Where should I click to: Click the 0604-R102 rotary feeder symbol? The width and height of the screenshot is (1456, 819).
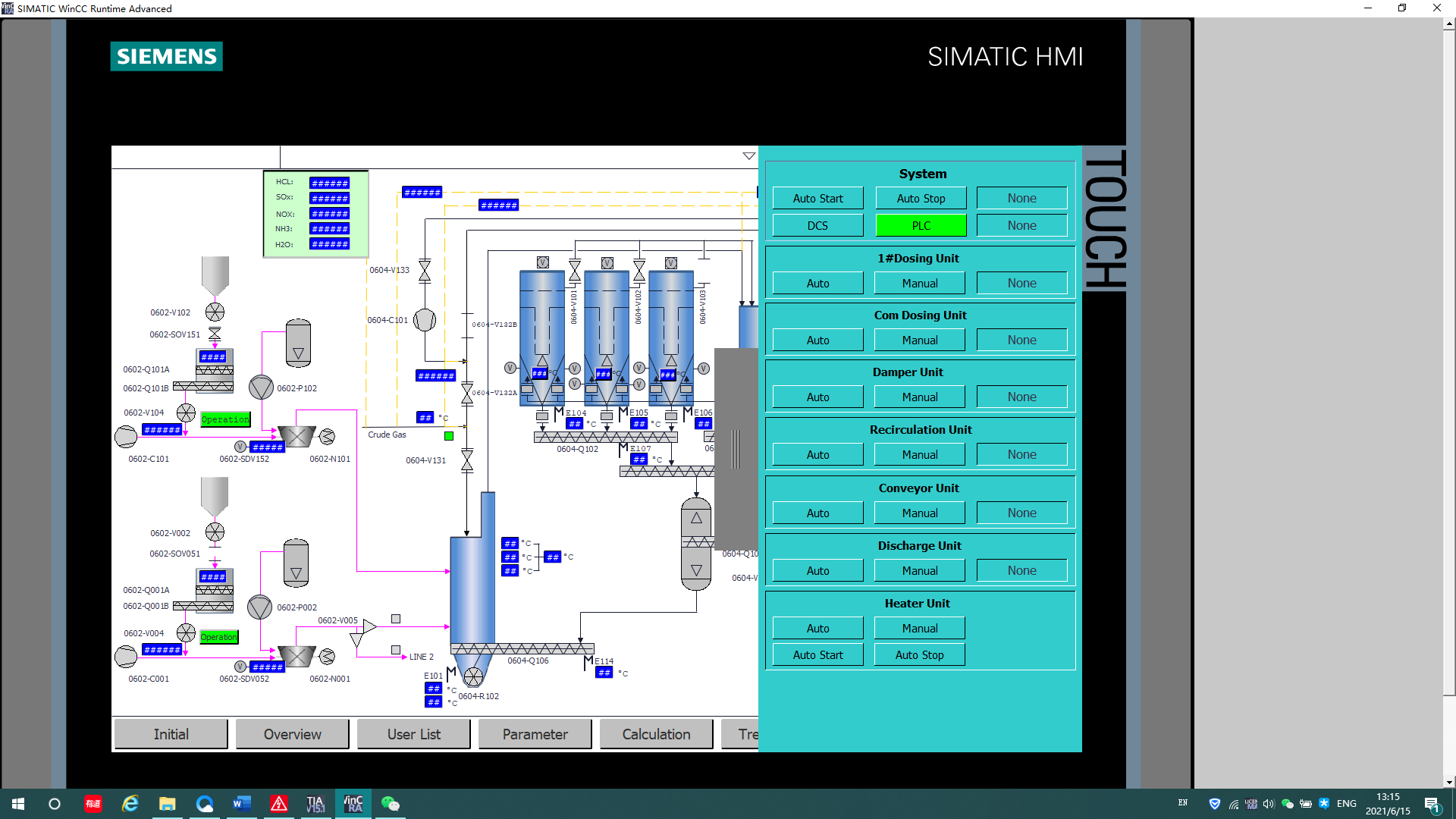tap(473, 676)
